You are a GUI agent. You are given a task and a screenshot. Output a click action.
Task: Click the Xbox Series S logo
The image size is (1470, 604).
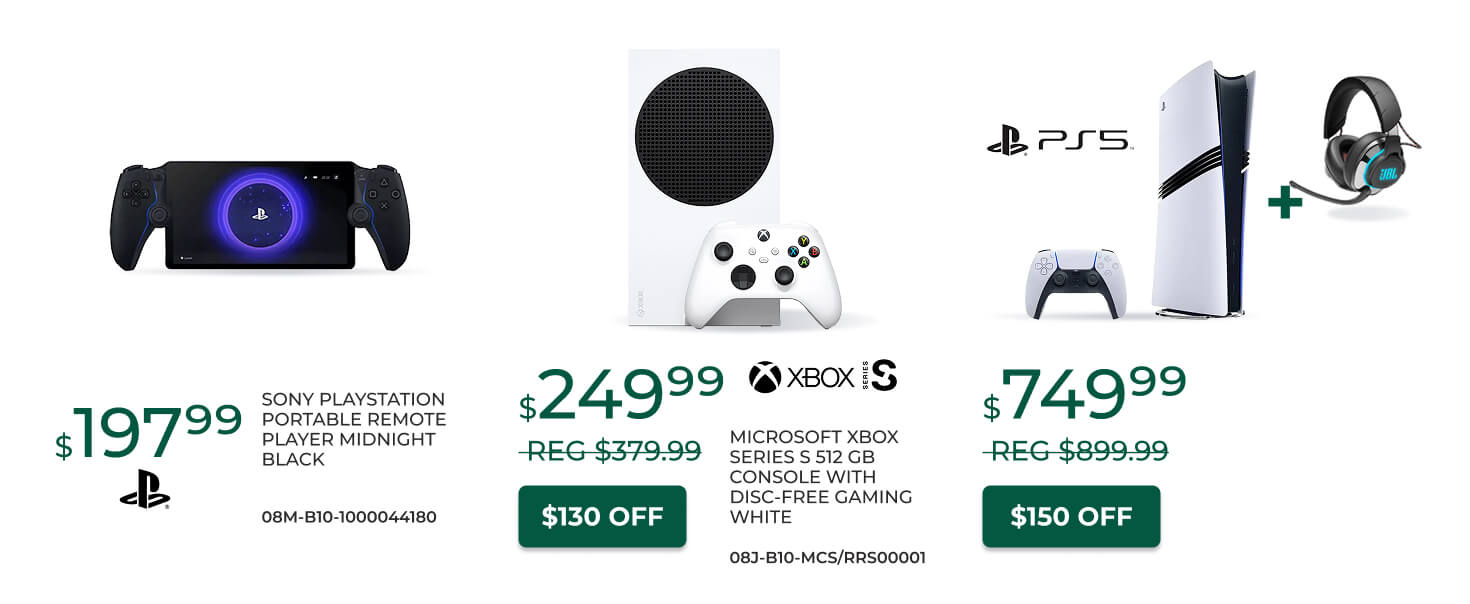tap(822, 376)
